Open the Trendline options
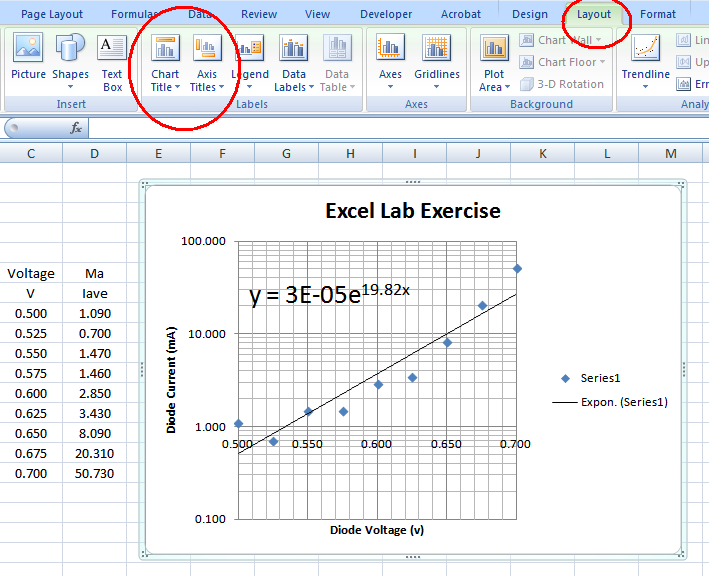 pos(645,61)
